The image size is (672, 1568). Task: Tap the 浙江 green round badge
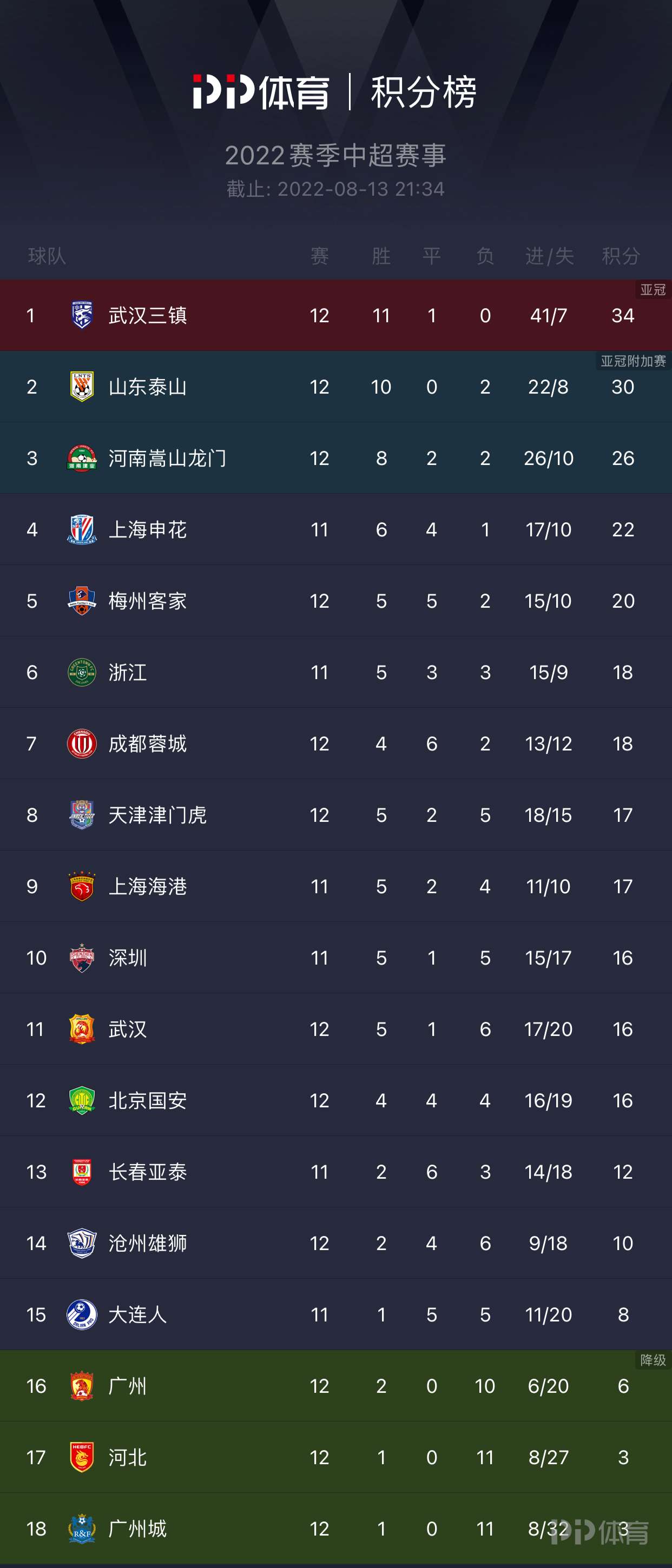pos(82,672)
